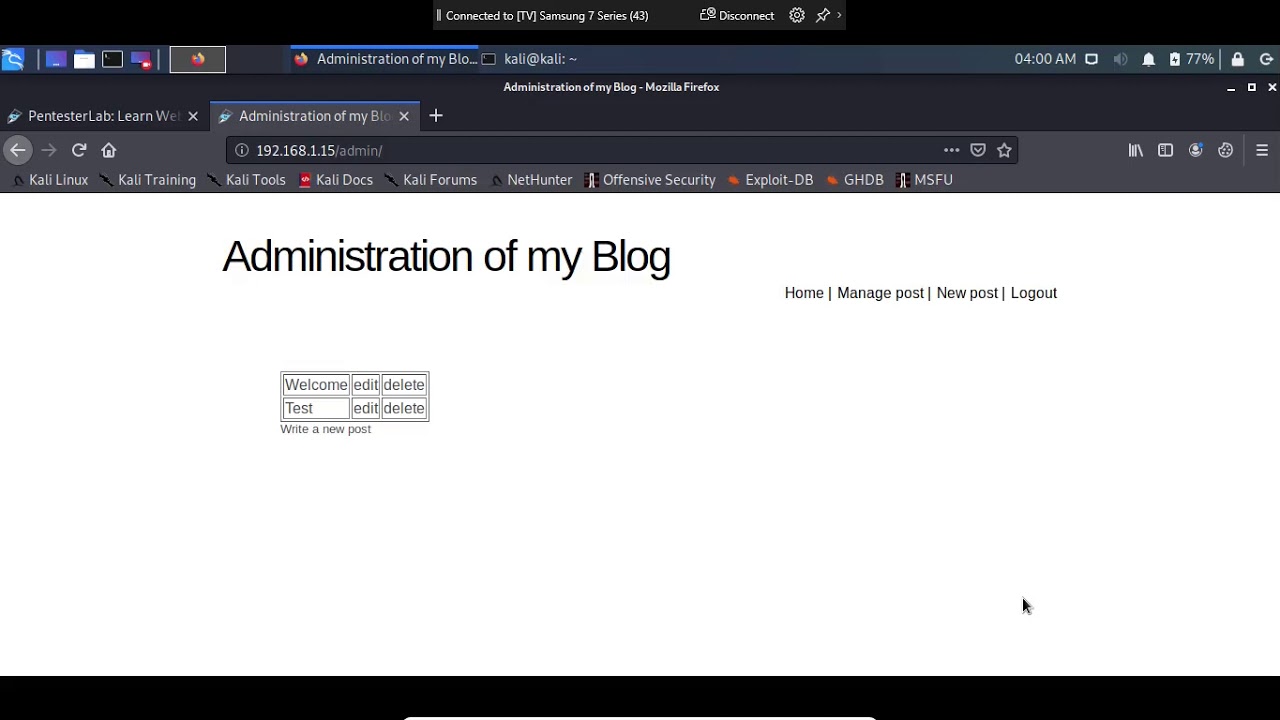The image size is (1280, 720).
Task: Open a new browser tab
Action: pos(436,116)
